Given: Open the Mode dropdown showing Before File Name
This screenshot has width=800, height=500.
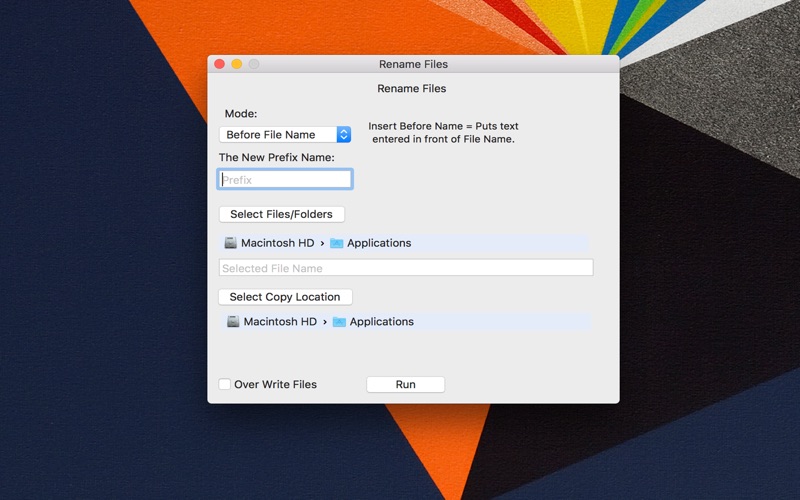Looking at the screenshot, I should (285, 135).
